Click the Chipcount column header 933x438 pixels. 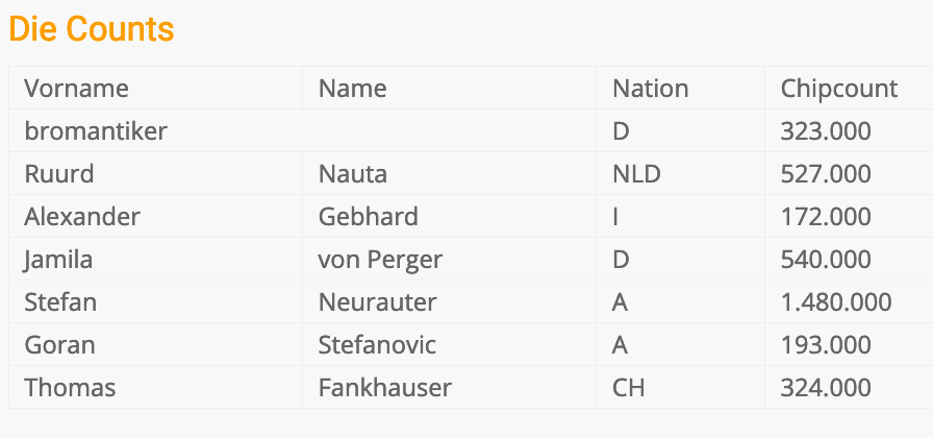tap(838, 88)
